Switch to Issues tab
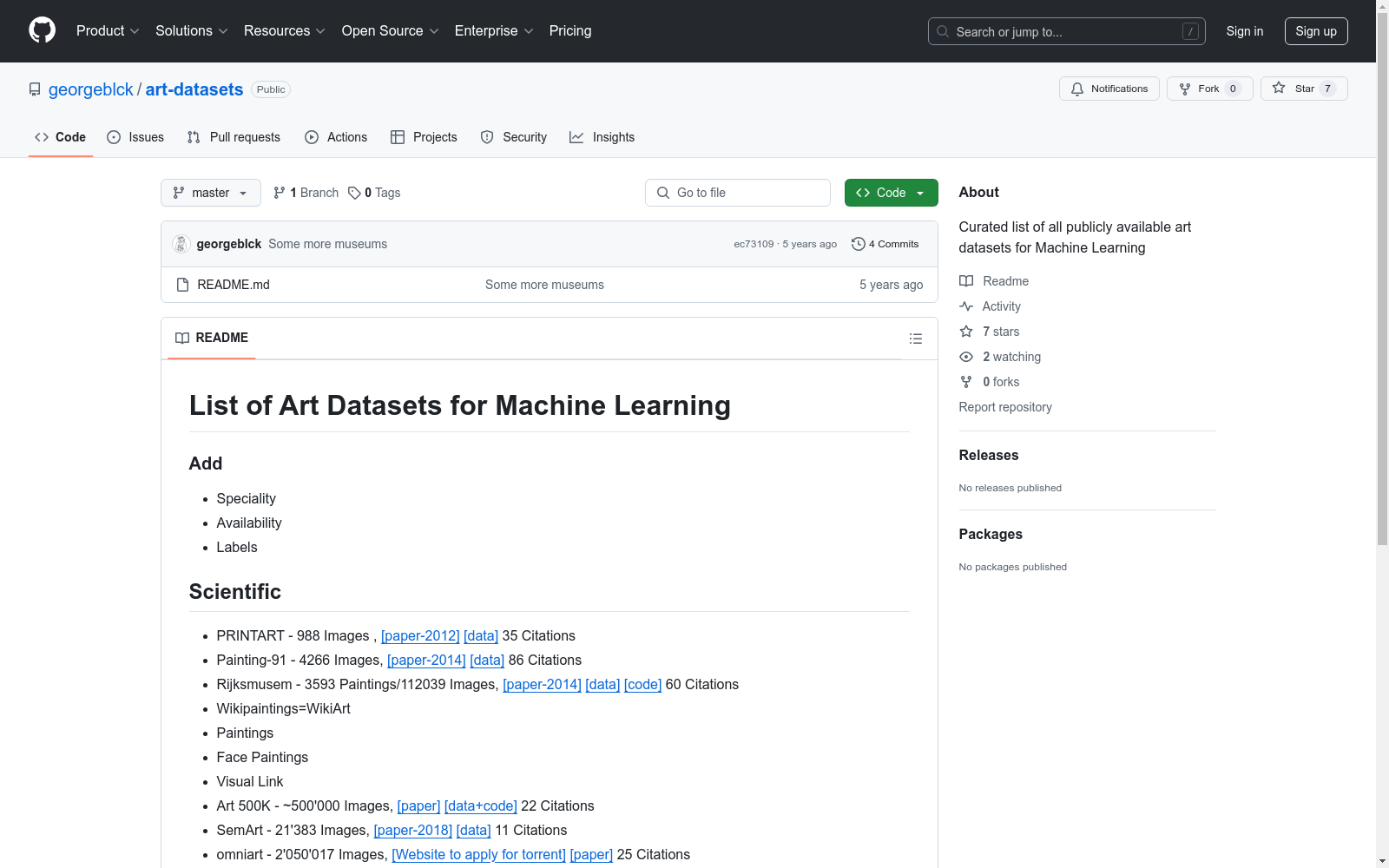 coord(135,137)
